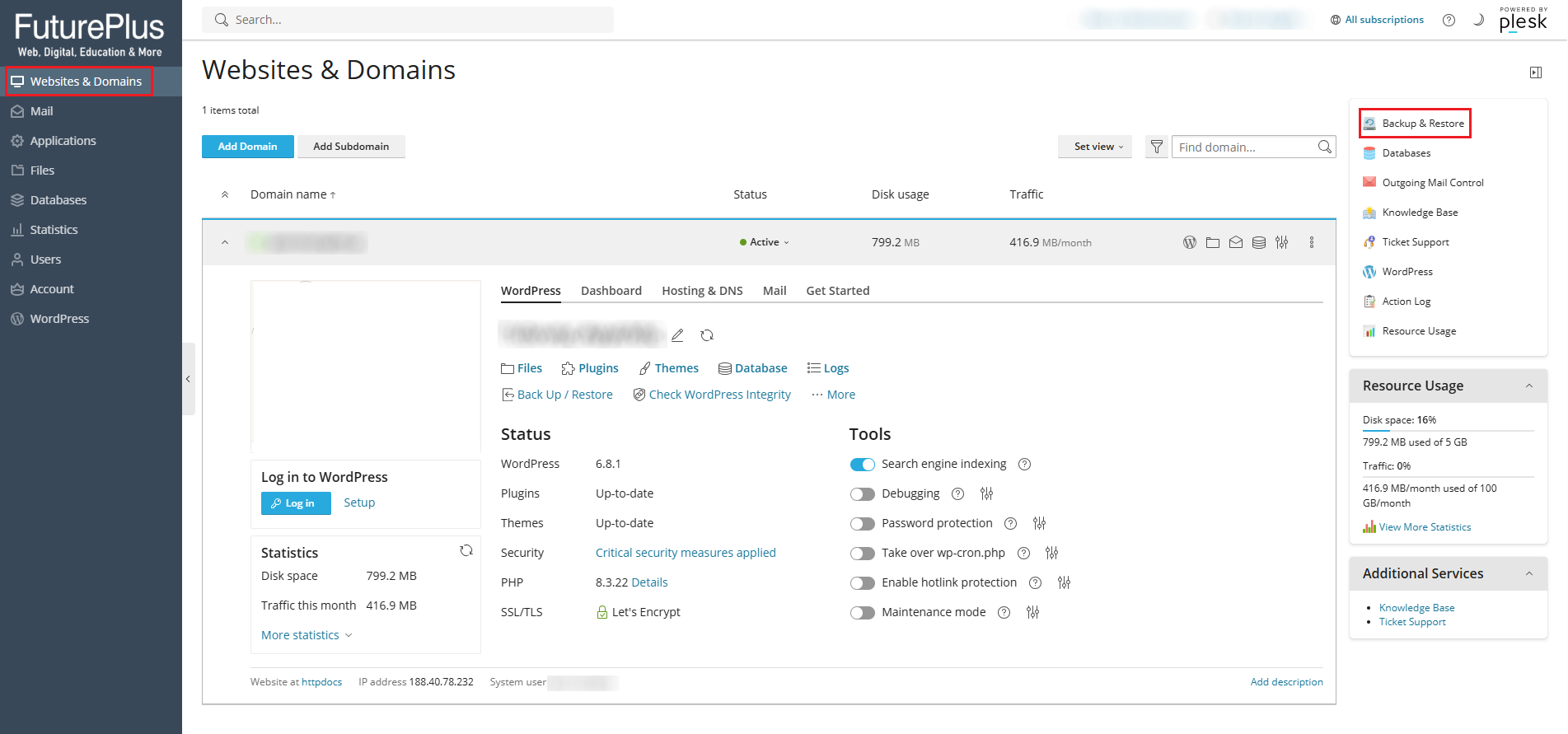Viewport: 1568px width, 734px height.
Task: Open Password protection settings sliders icon
Action: [x=1040, y=523]
